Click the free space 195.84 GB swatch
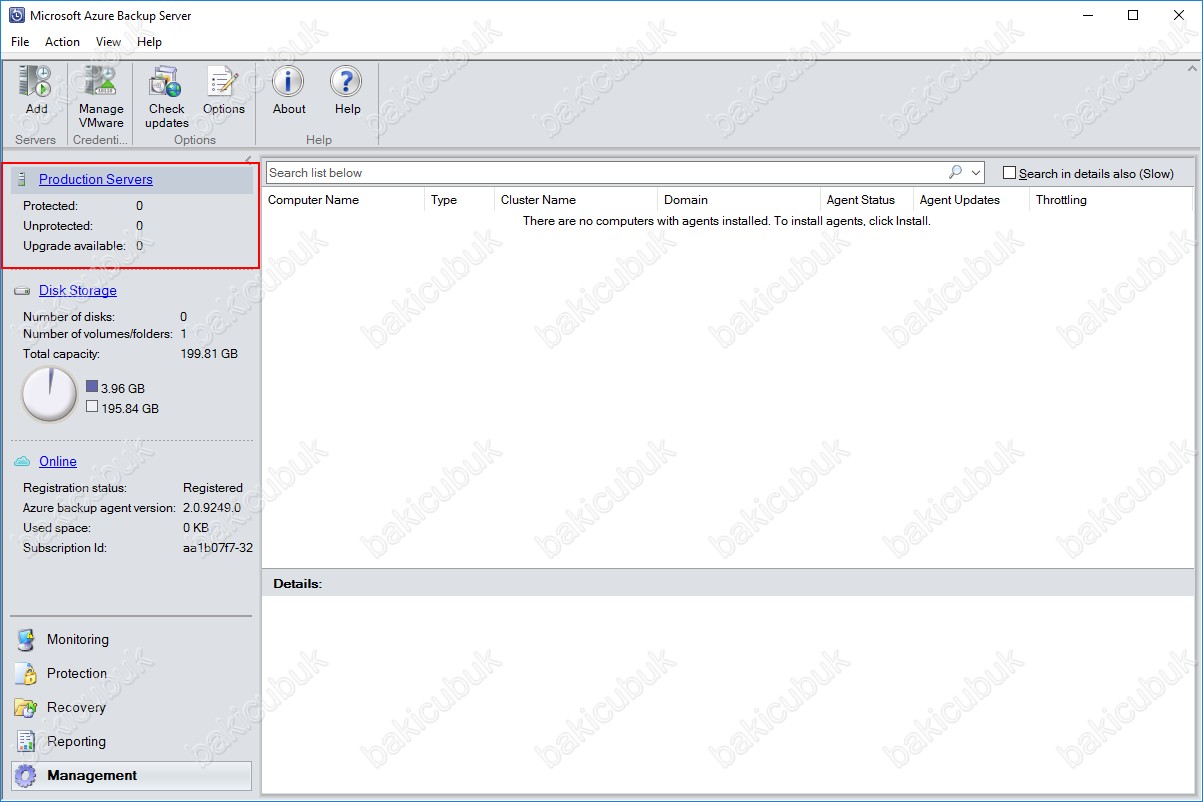Image resolution: width=1203 pixels, height=802 pixels. coord(92,407)
